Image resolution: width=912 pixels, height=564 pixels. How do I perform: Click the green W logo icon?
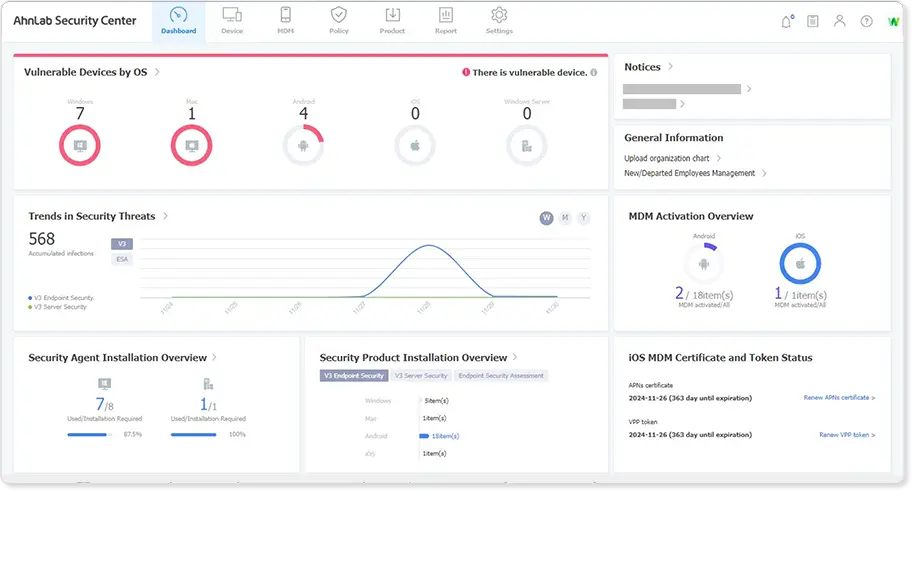click(x=893, y=22)
